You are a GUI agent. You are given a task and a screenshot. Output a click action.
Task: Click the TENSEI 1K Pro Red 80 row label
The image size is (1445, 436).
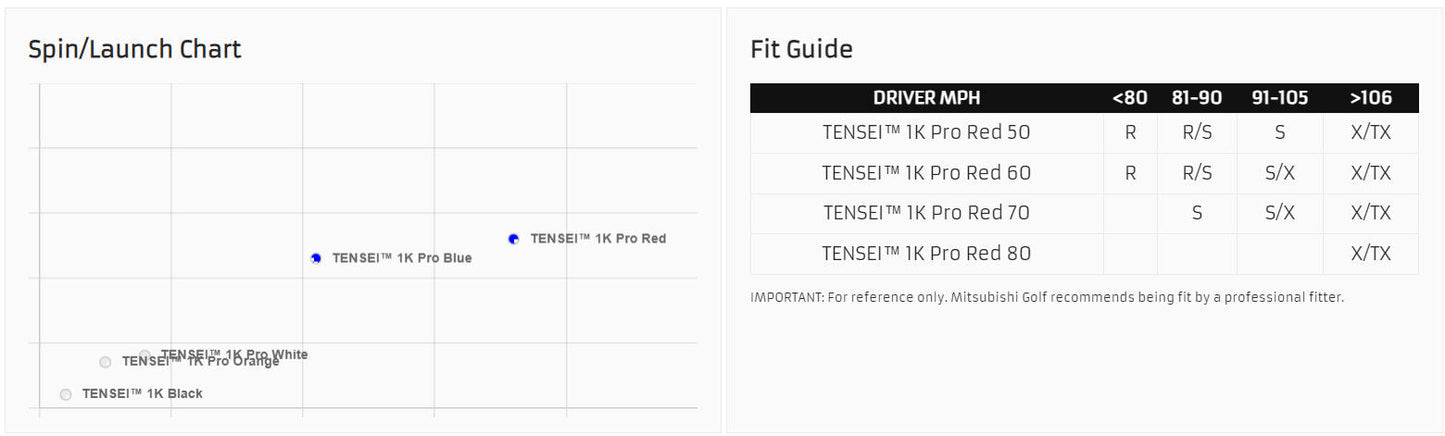[x=926, y=254]
